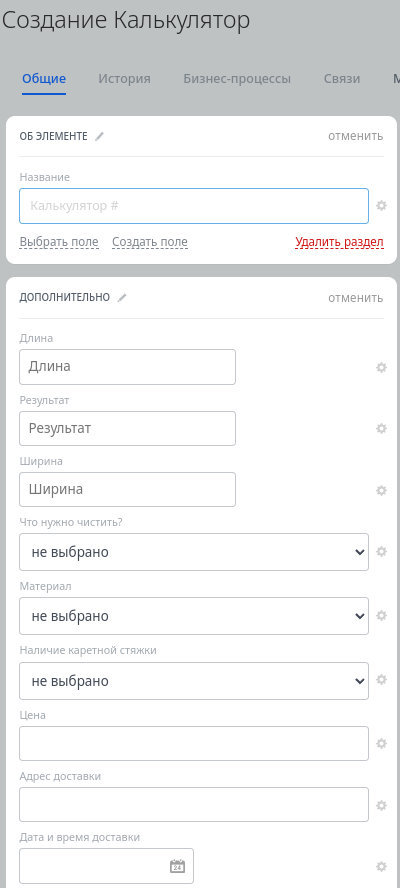The height and width of the screenshot is (888, 400).
Task: Click gear icon beside the Цена field
Action: tap(381, 744)
